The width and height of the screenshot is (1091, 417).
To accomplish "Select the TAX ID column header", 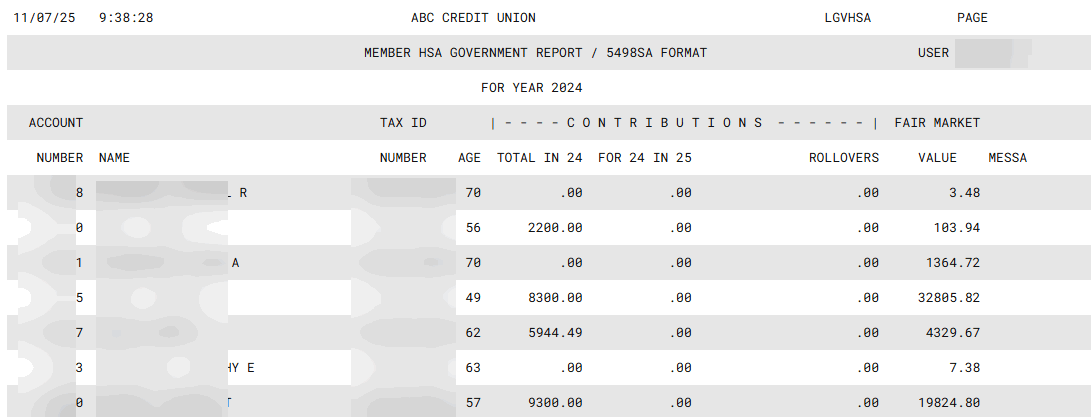I will click(x=403, y=123).
